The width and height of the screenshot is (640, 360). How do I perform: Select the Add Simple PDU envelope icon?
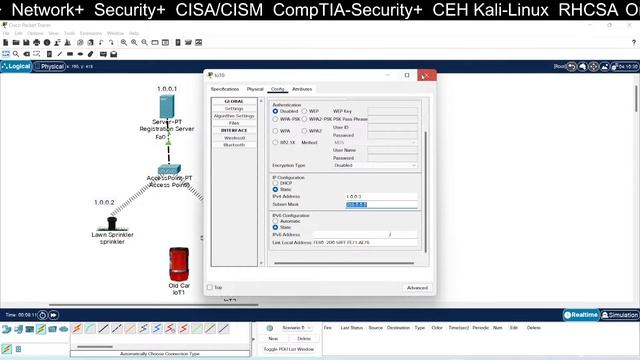(x=103, y=54)
